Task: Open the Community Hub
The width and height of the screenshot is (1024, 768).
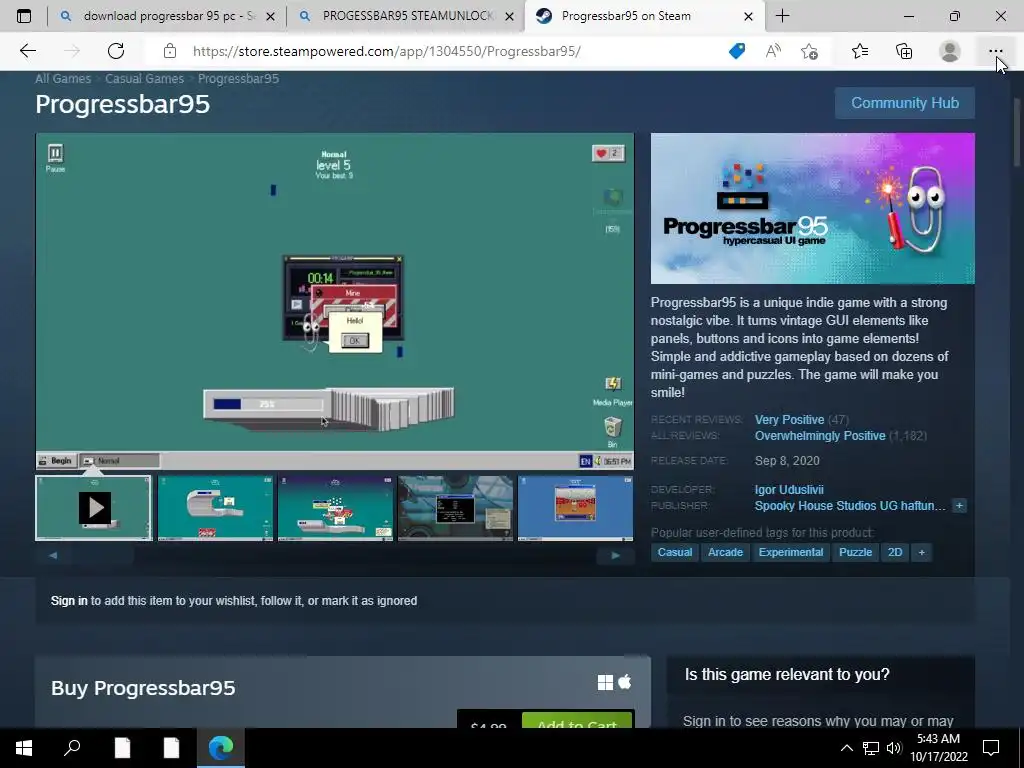Action: tap(904, 103)
